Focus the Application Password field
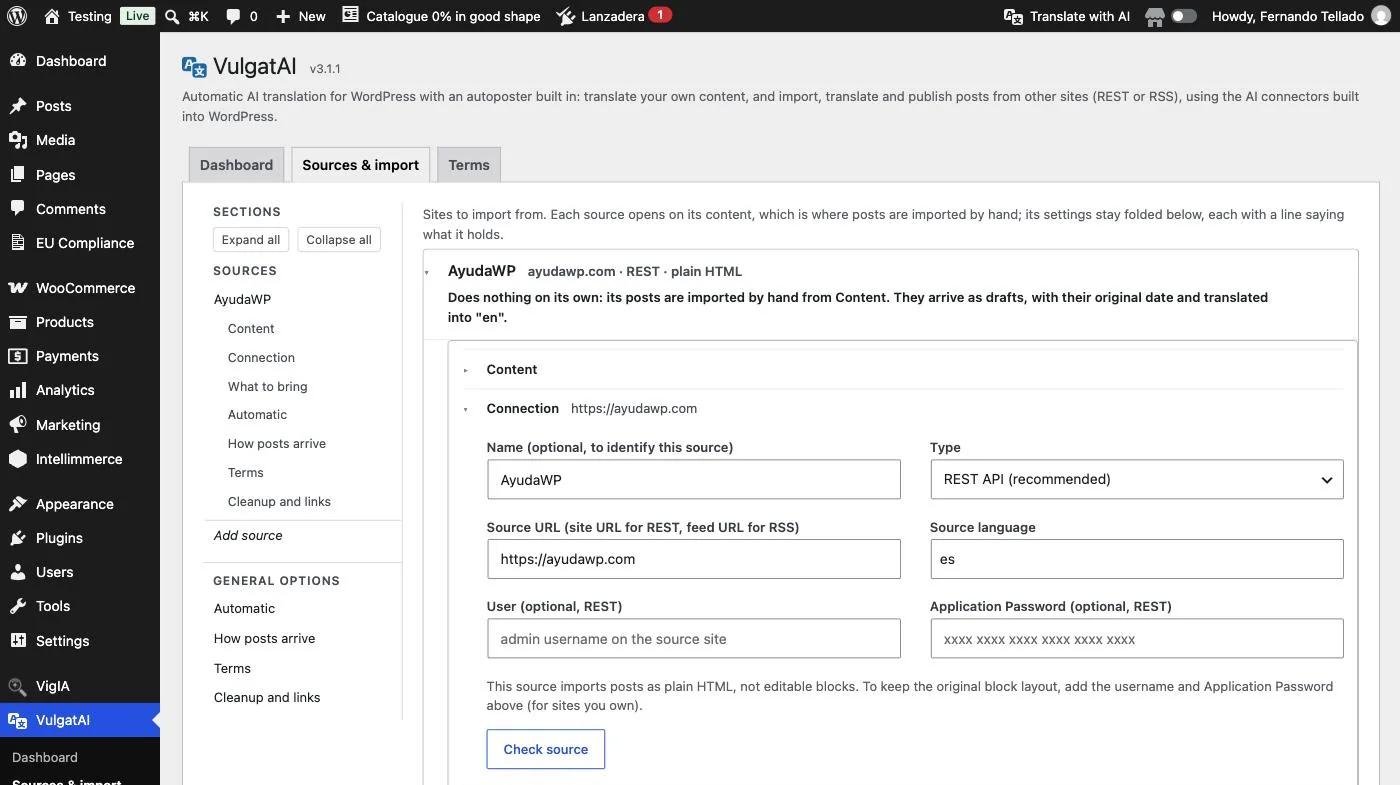Image resolution: width=1400 pixels, height=785 pixels. [x=1136, y=639]
